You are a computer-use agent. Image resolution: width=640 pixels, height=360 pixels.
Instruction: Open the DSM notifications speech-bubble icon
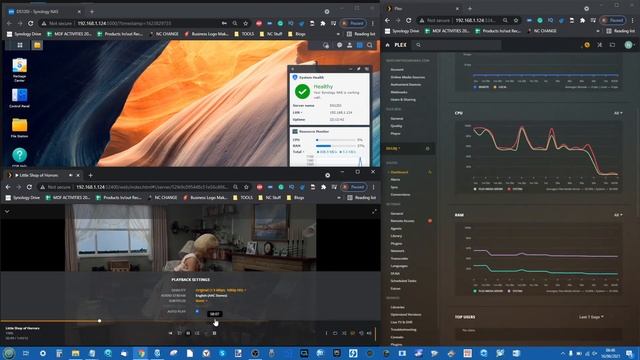(x=339, y=45)
